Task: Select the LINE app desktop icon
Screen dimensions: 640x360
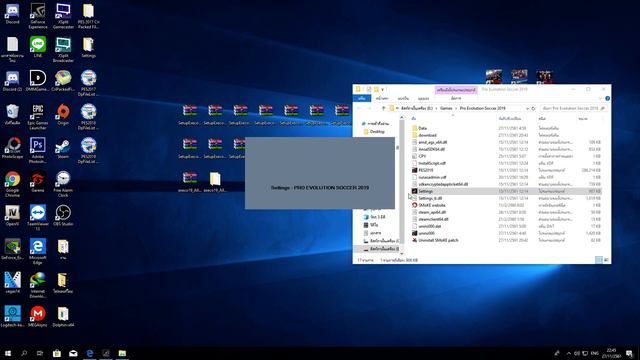Action: point(38,47)
